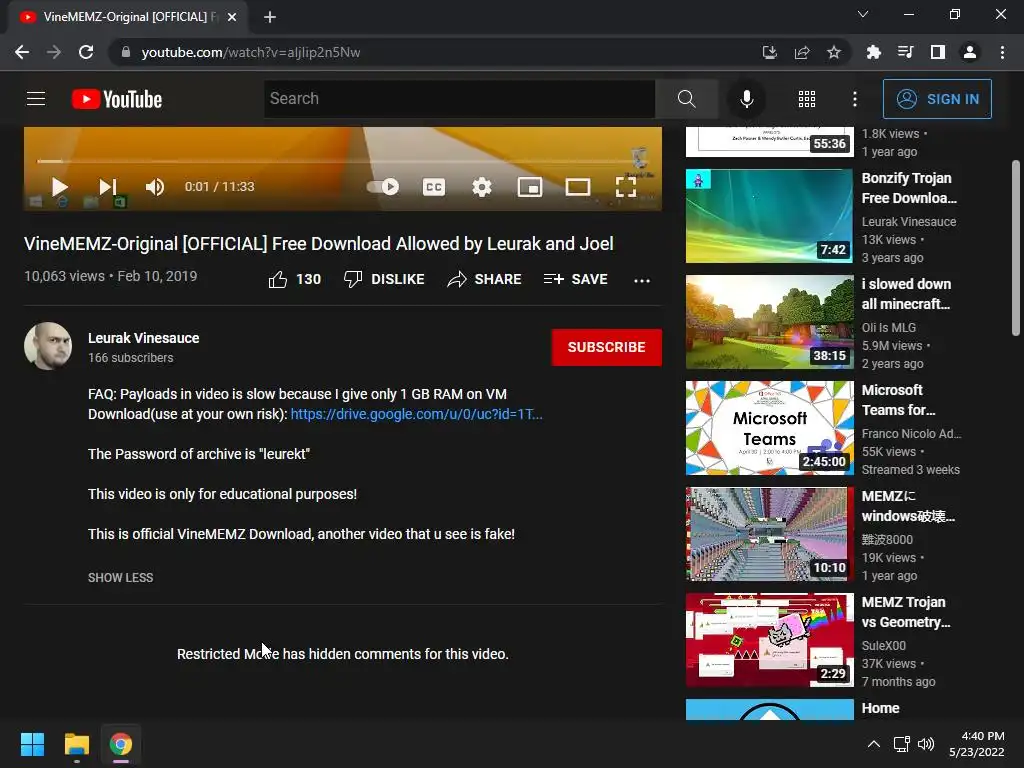This screenshot has height=768, width=1024.
Task: Click the page vertical scrollbar
Action: pyautogui.click(x=1016, y=248)
